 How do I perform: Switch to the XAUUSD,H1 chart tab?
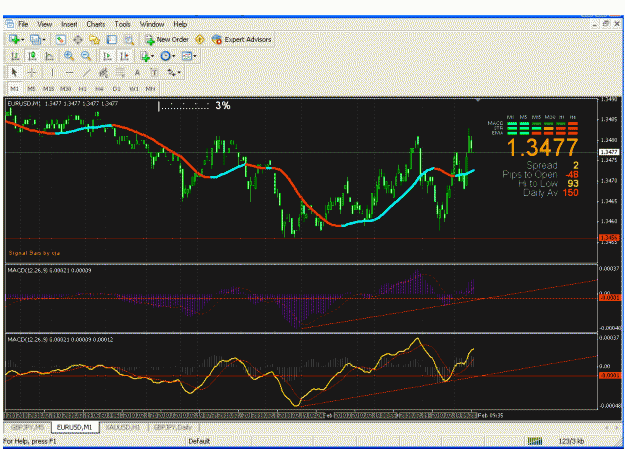[123, 427]
